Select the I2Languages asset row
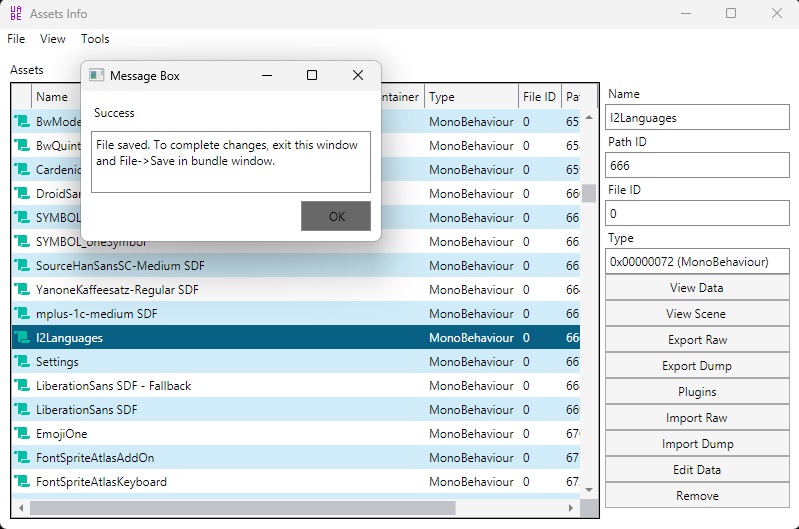799x529 pixels. pyautogui.click(x=296, y=337)
